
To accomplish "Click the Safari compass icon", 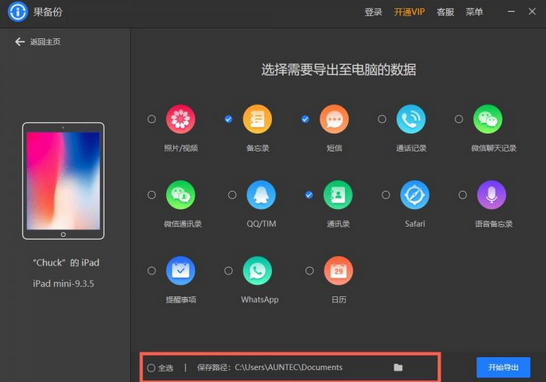I will (415, 195).
